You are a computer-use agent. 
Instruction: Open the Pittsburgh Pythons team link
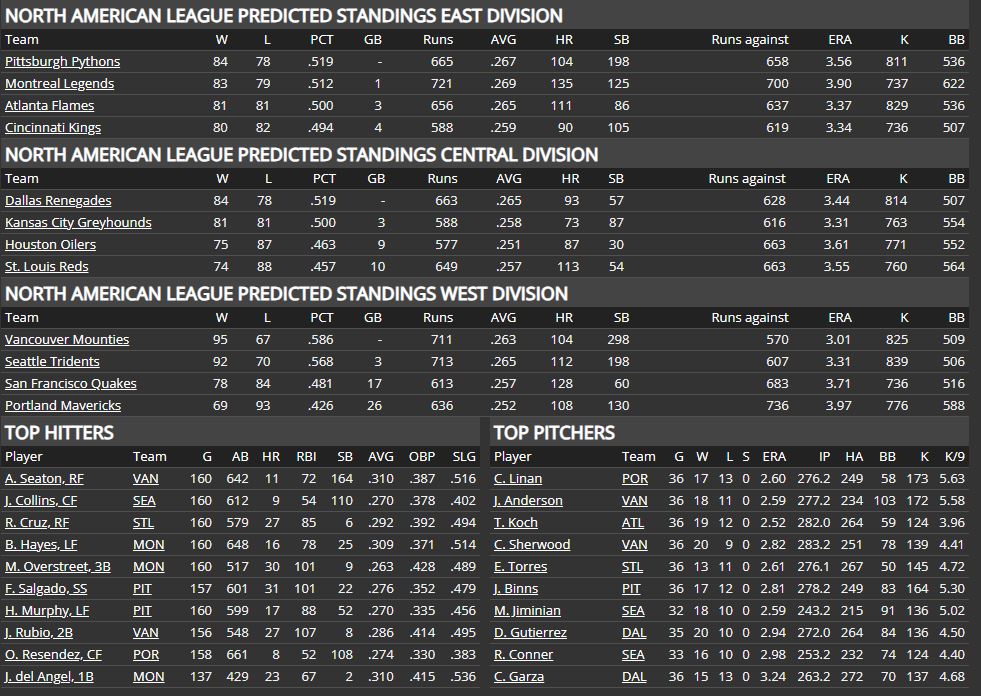pyautogui.click(x=62, y=62)
